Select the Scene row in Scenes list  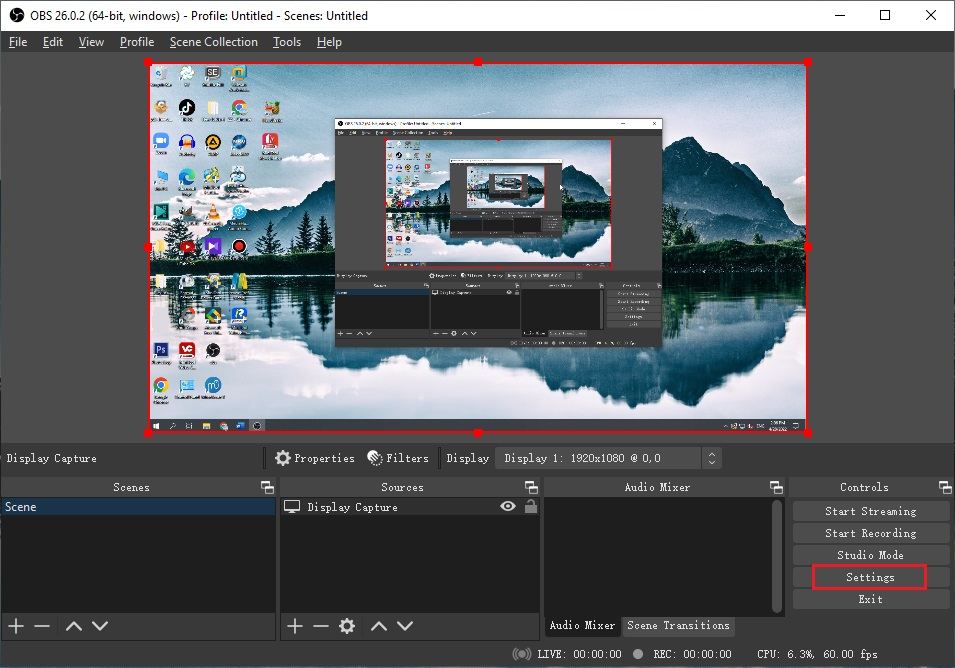(139, 507)
